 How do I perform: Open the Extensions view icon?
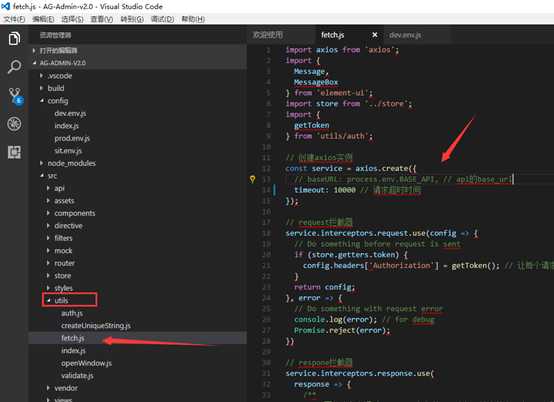(x=14, y=152)
